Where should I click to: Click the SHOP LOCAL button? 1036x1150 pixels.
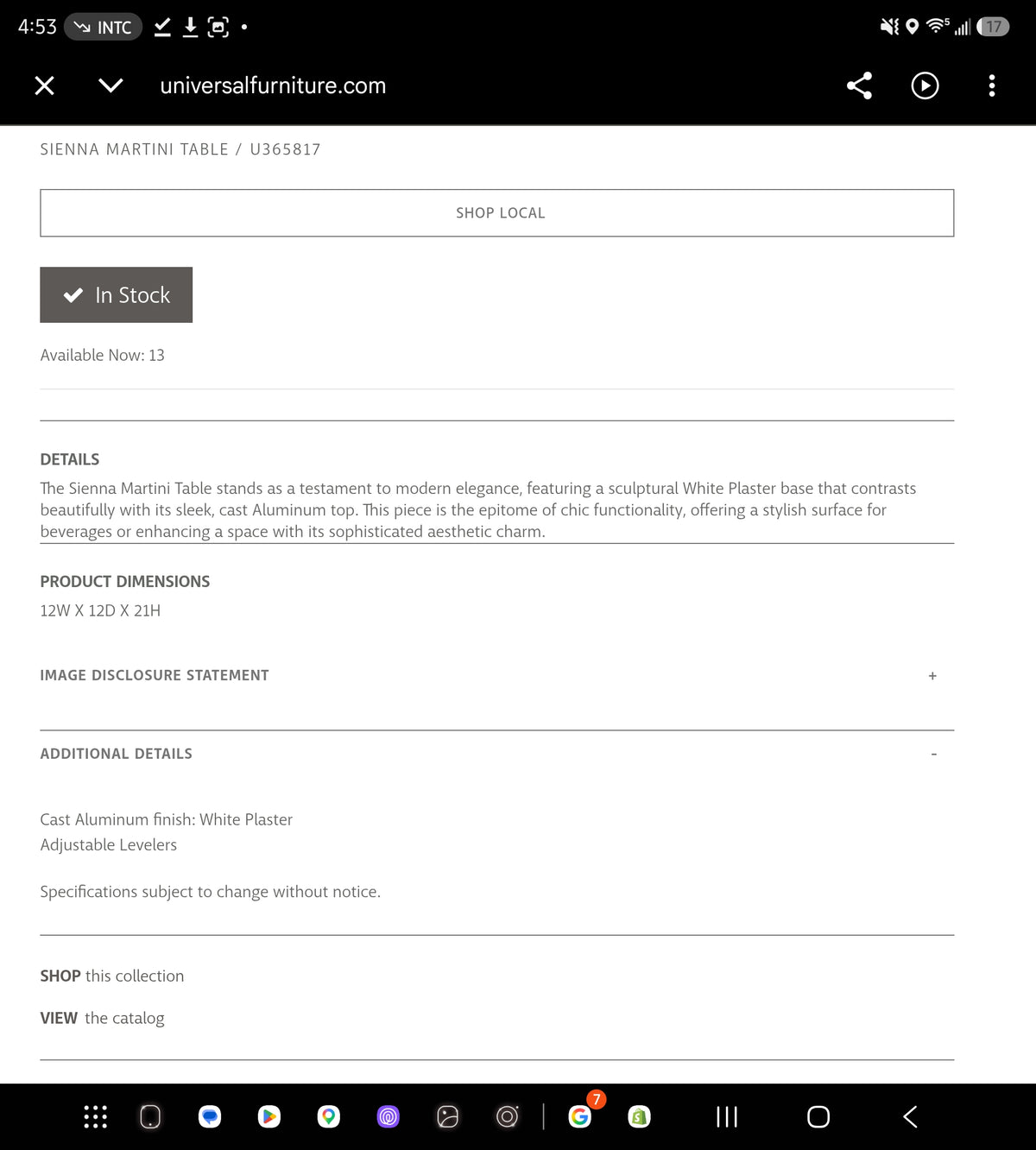[497, 213]
